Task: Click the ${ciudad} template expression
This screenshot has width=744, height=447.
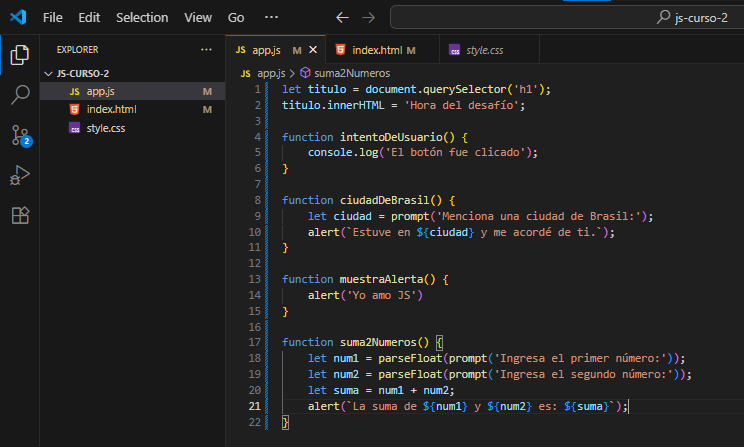Action: 445,232
